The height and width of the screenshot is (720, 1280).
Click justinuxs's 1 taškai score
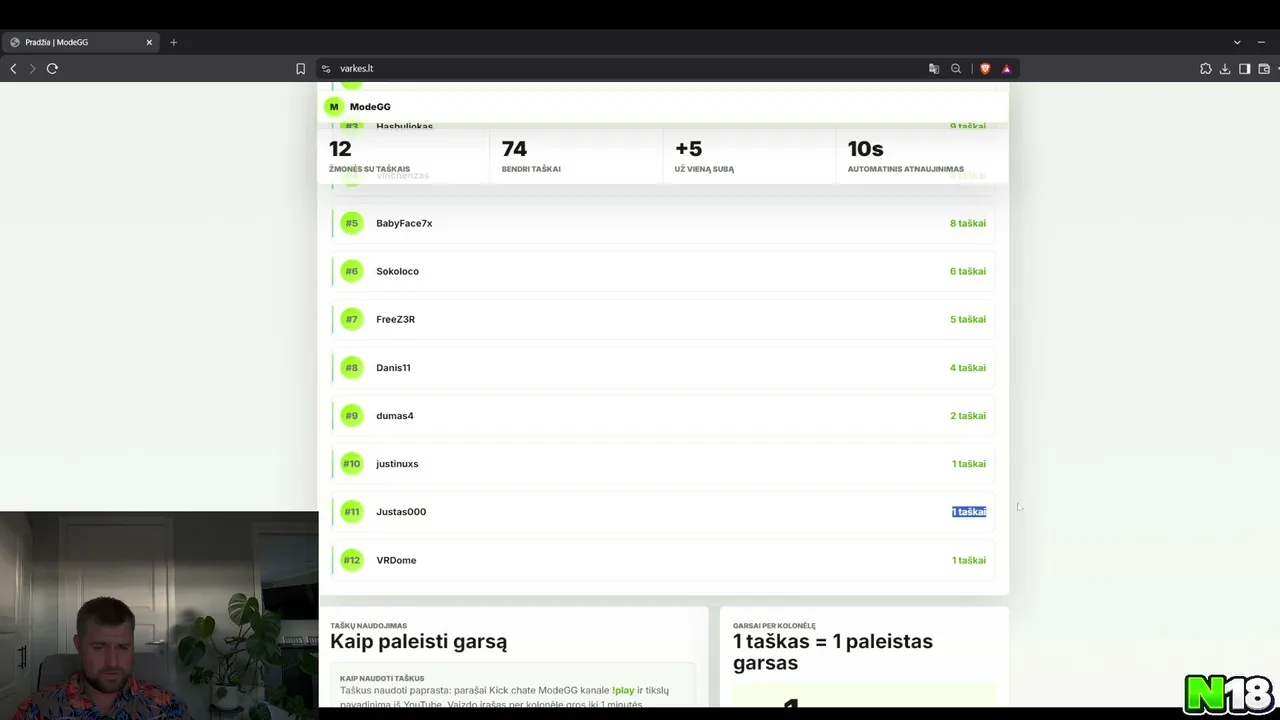pos(969,464)
